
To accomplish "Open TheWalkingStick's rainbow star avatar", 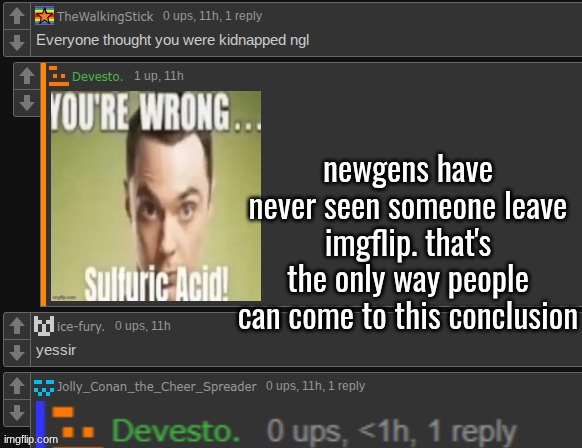I will [44, 16].
